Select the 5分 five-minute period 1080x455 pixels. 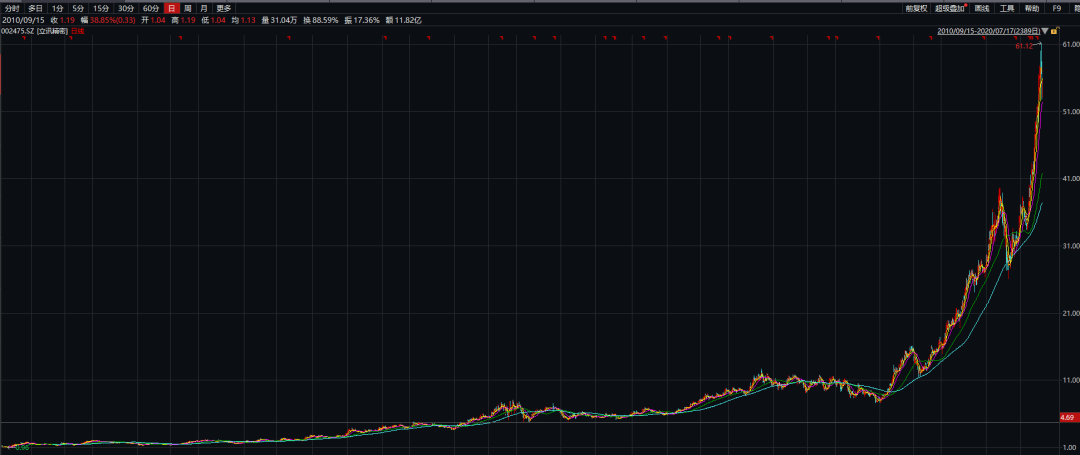(x=78, y=8)
